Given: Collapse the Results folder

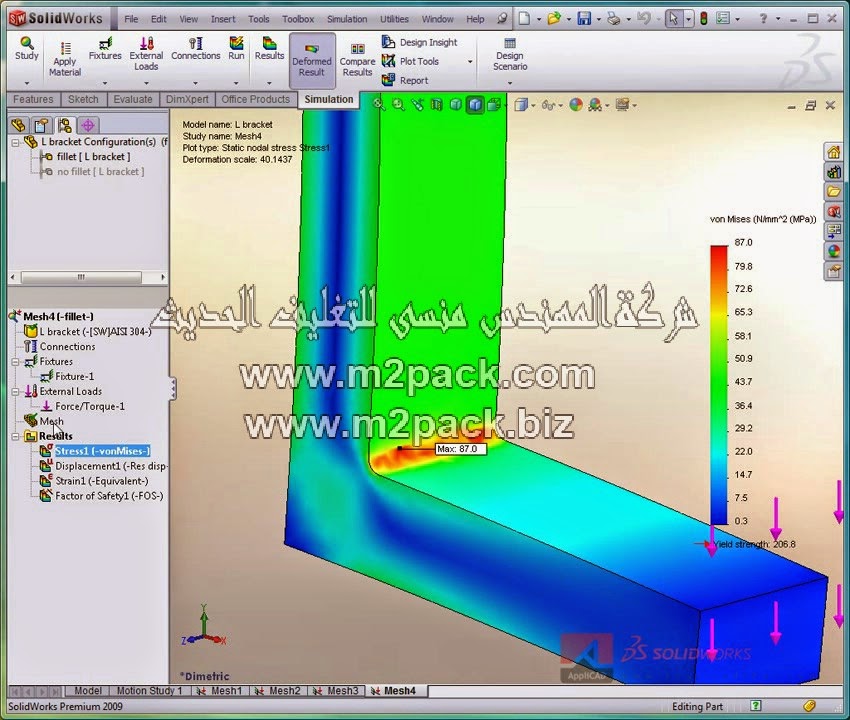Looking at the screenshot, I should 16,436.
